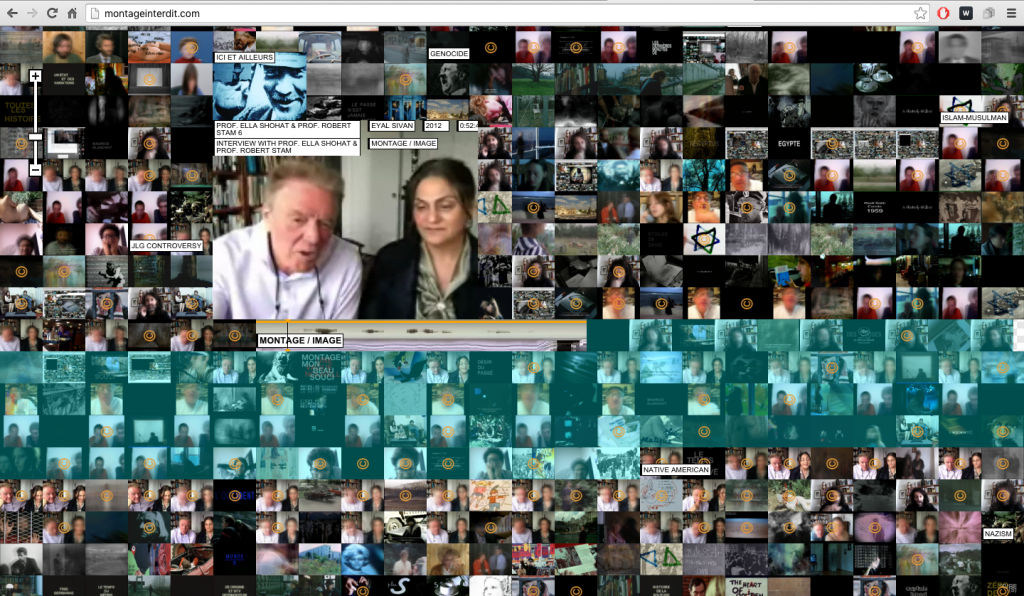Select the JLG CONTROVERSY tag
Image resolution: width=1024 pixels, height=596 pixels.
pos(166,245)
